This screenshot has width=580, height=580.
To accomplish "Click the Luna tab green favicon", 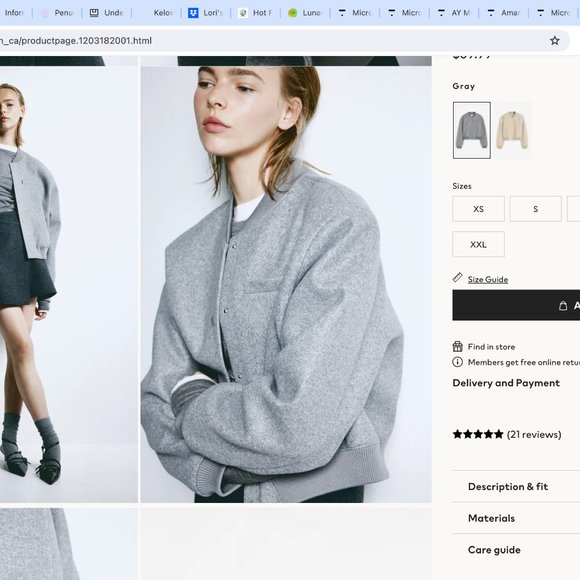I will (x=293, y=13).
